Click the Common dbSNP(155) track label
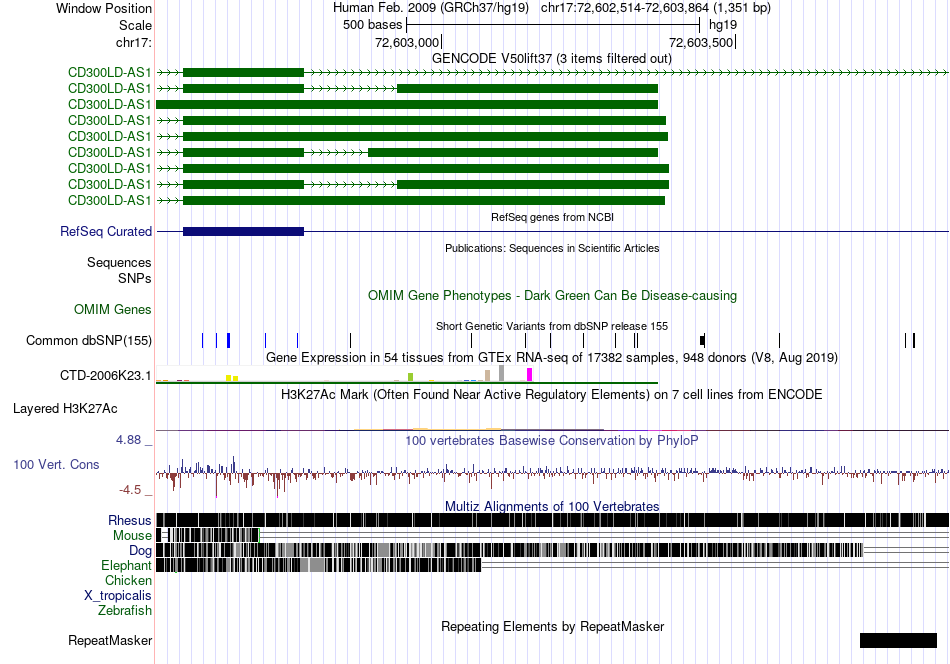 tap(89, 340)
